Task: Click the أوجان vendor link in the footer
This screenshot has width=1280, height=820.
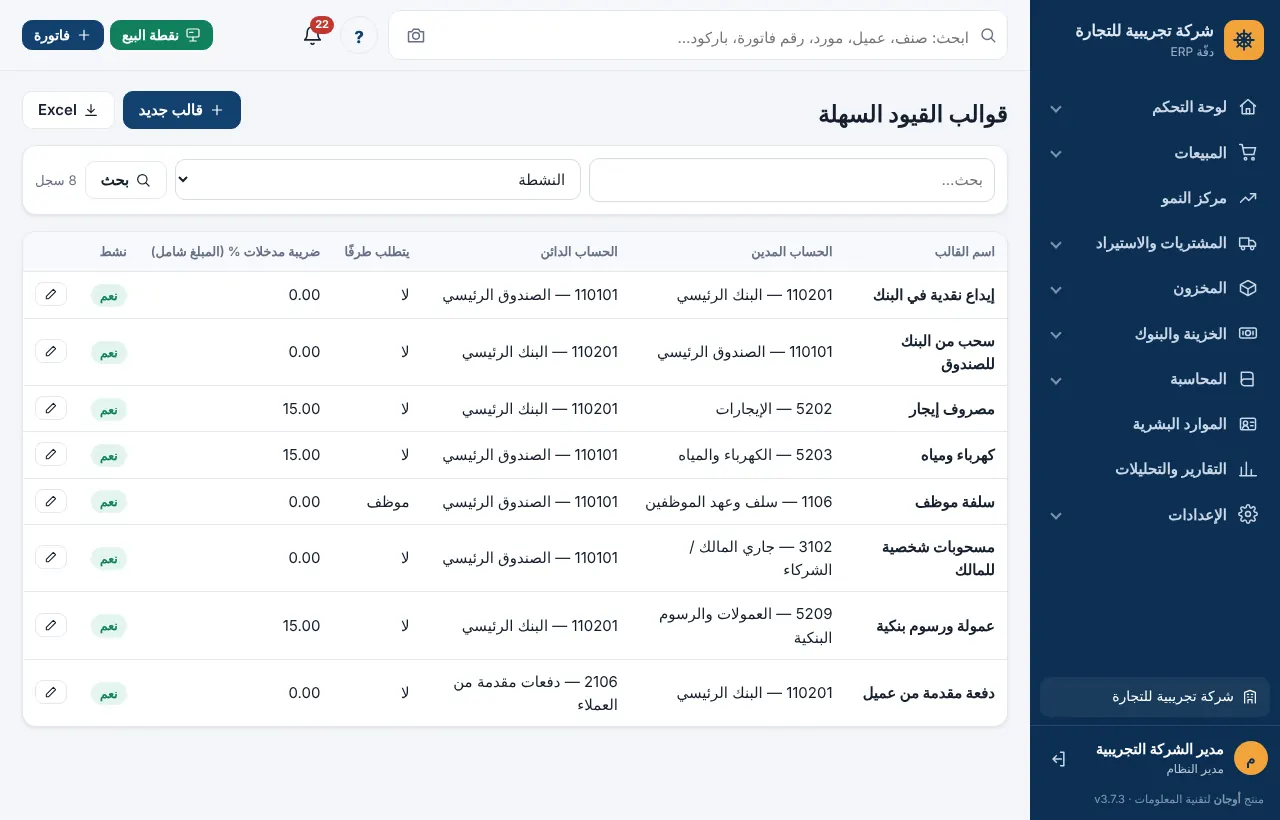Action: [1226, 799]
